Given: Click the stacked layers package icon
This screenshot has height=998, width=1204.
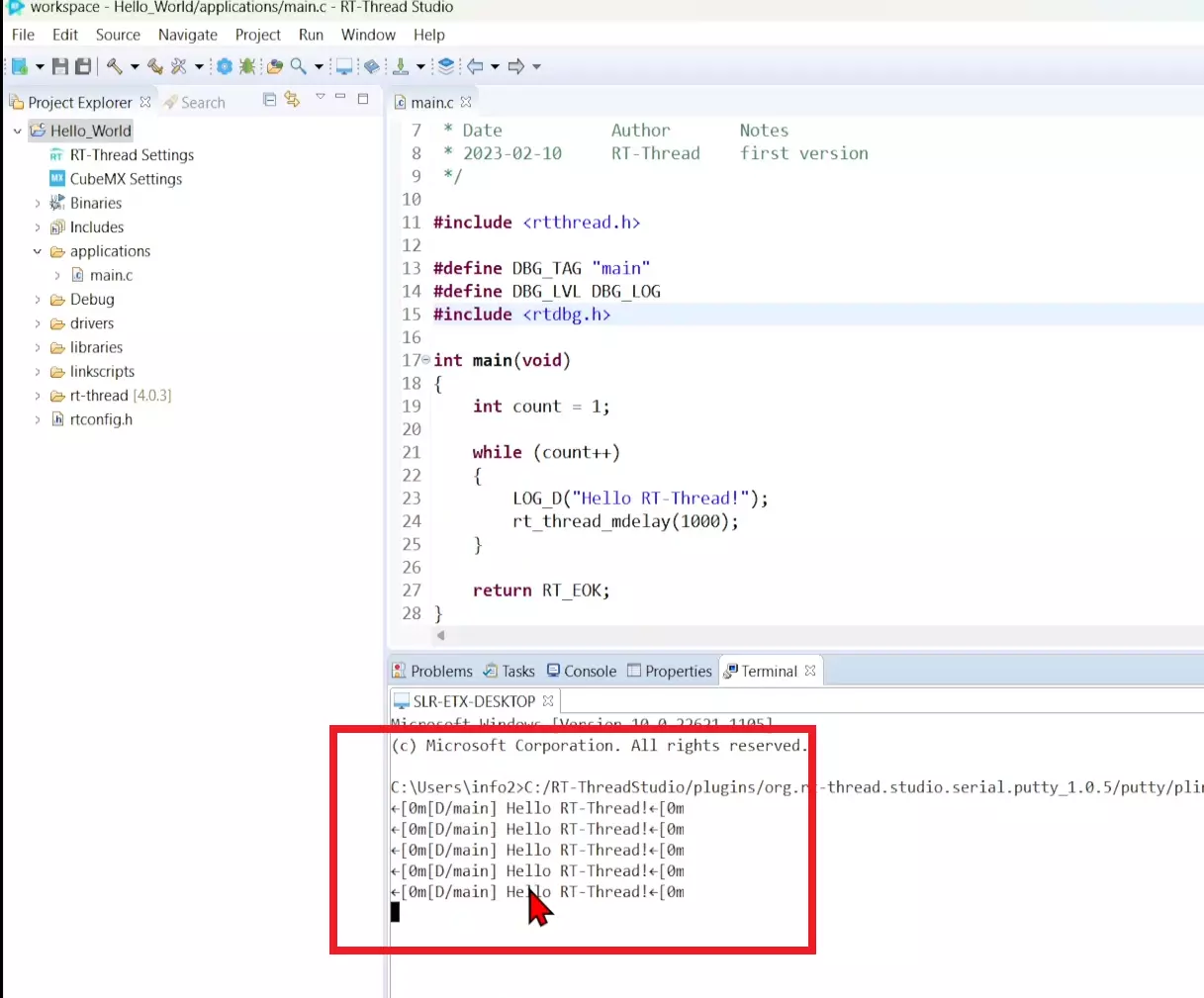Looking at the screenshot, I should 446,66.
